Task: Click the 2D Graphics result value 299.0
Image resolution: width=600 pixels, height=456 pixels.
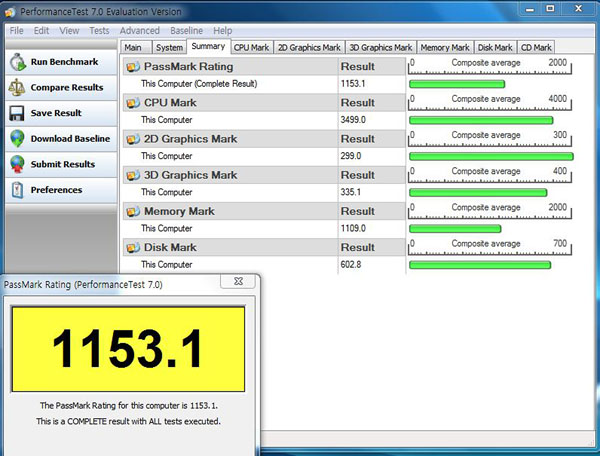Action: click(x=351, y=156)
